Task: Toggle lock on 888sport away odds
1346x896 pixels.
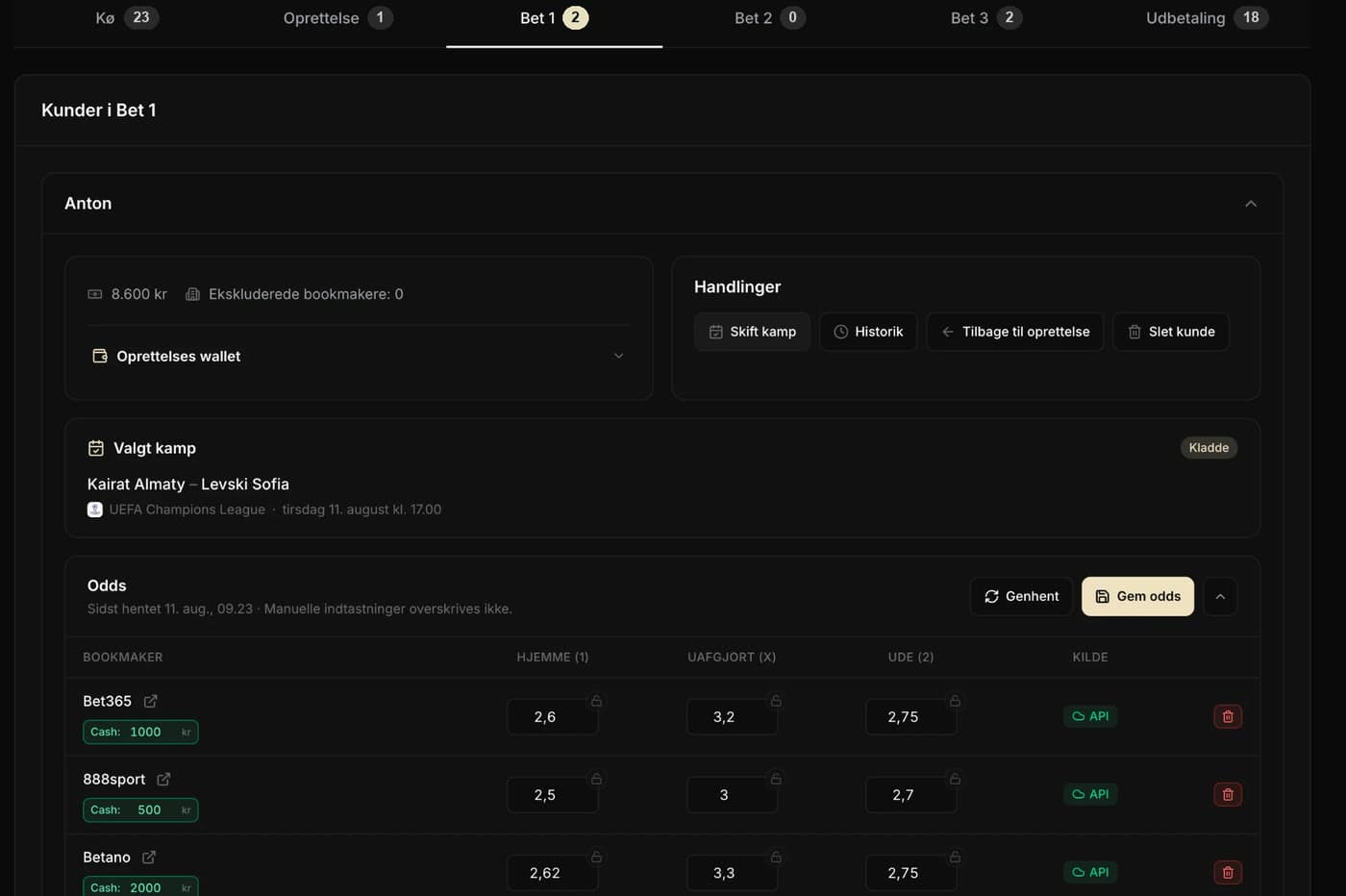Action: pyautogui.click(x=955, y=779)
